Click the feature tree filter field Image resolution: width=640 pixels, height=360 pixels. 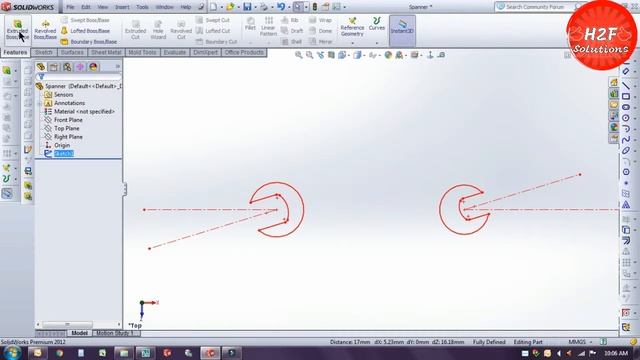pyautogui.click(x=79, y=77)
